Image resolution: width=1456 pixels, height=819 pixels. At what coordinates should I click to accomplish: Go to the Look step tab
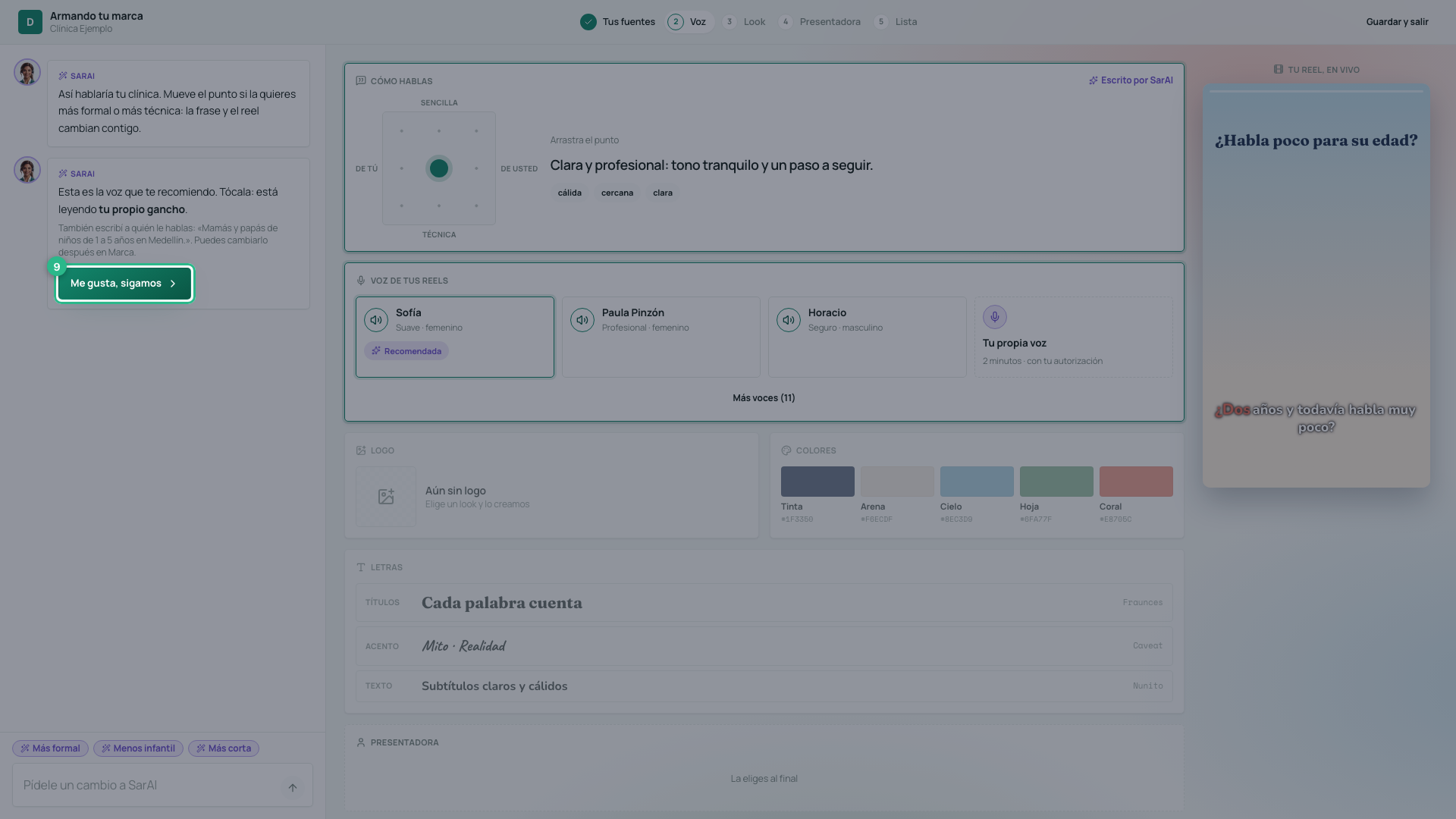(744, 22)
